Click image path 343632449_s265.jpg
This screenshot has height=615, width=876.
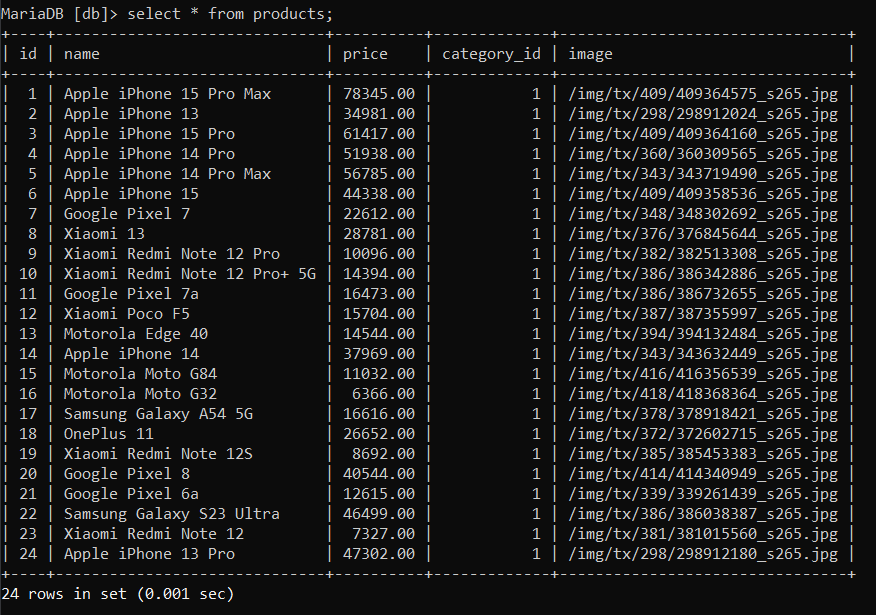pyautogui.click(x=703, y=354)
